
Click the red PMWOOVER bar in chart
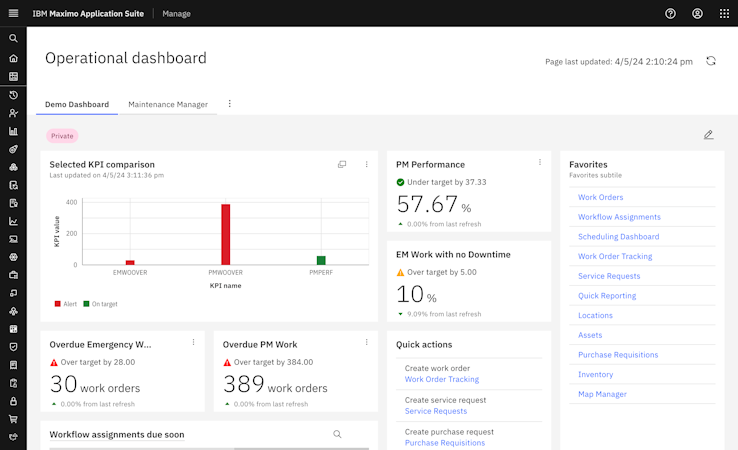pos(226,234)
